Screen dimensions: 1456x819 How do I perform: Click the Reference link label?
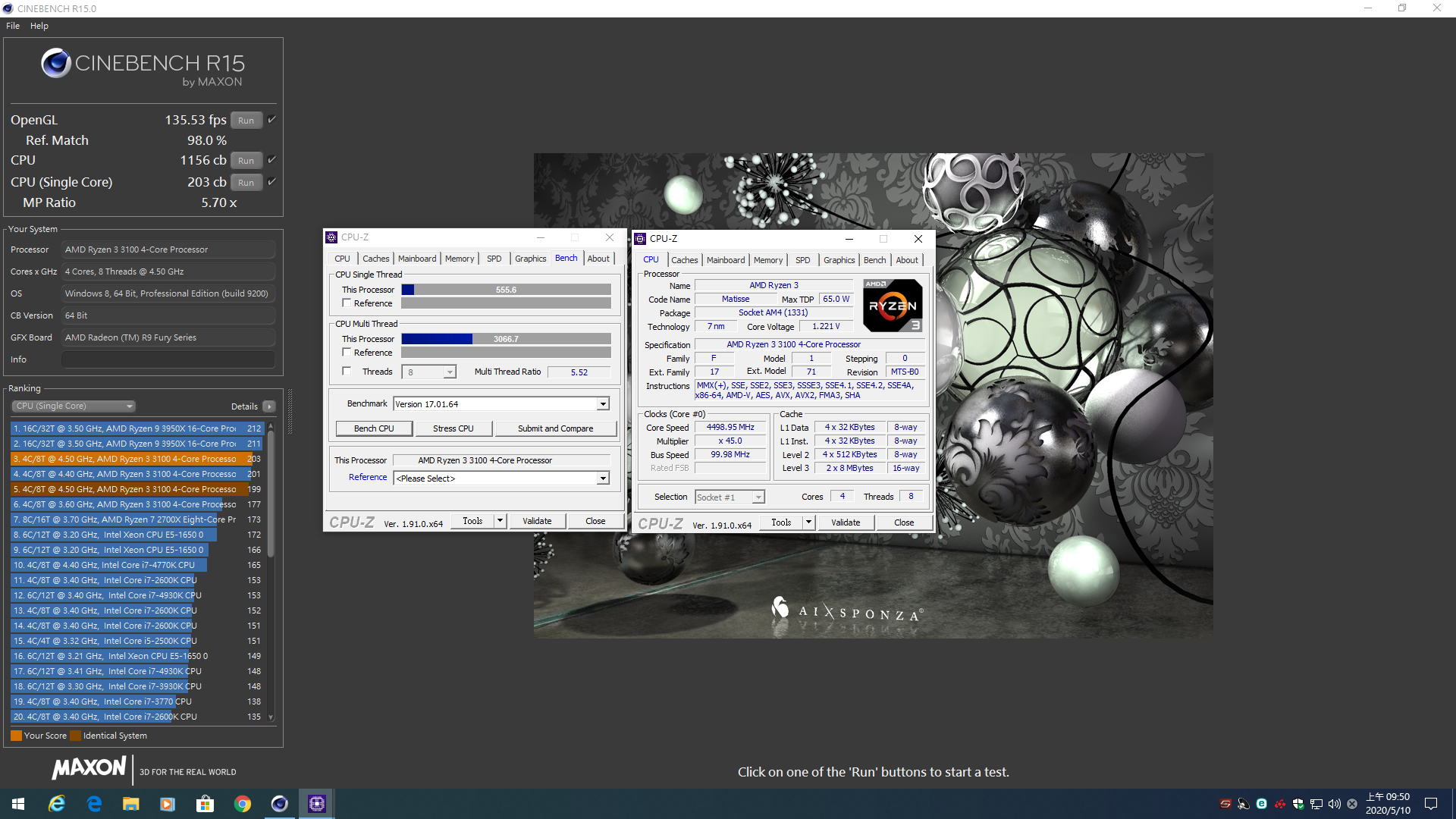pyautogui.click(x=368, y=477)
